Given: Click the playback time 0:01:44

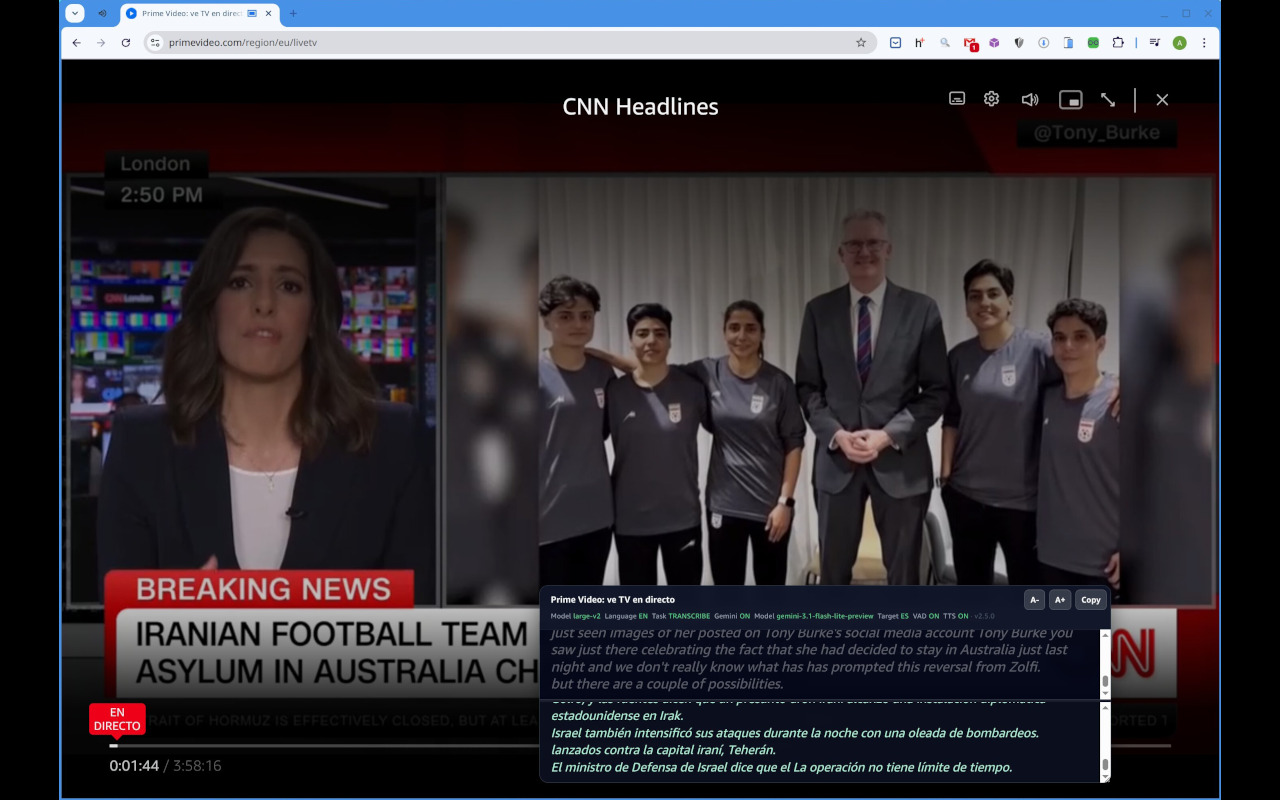Looking at the screenshot, I should 134,766.
